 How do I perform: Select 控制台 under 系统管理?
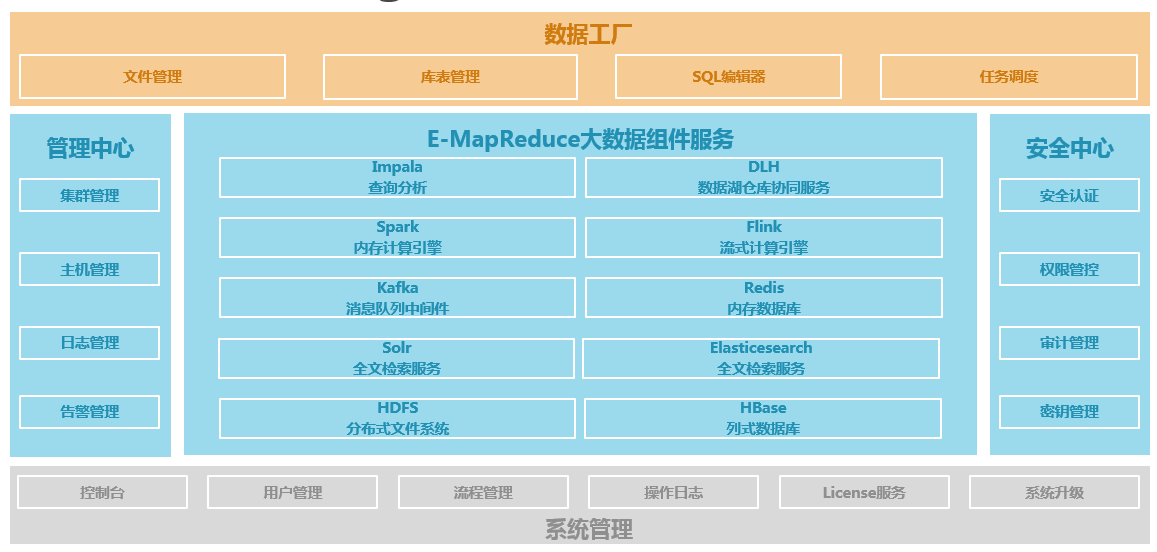[x=102, y=492]
